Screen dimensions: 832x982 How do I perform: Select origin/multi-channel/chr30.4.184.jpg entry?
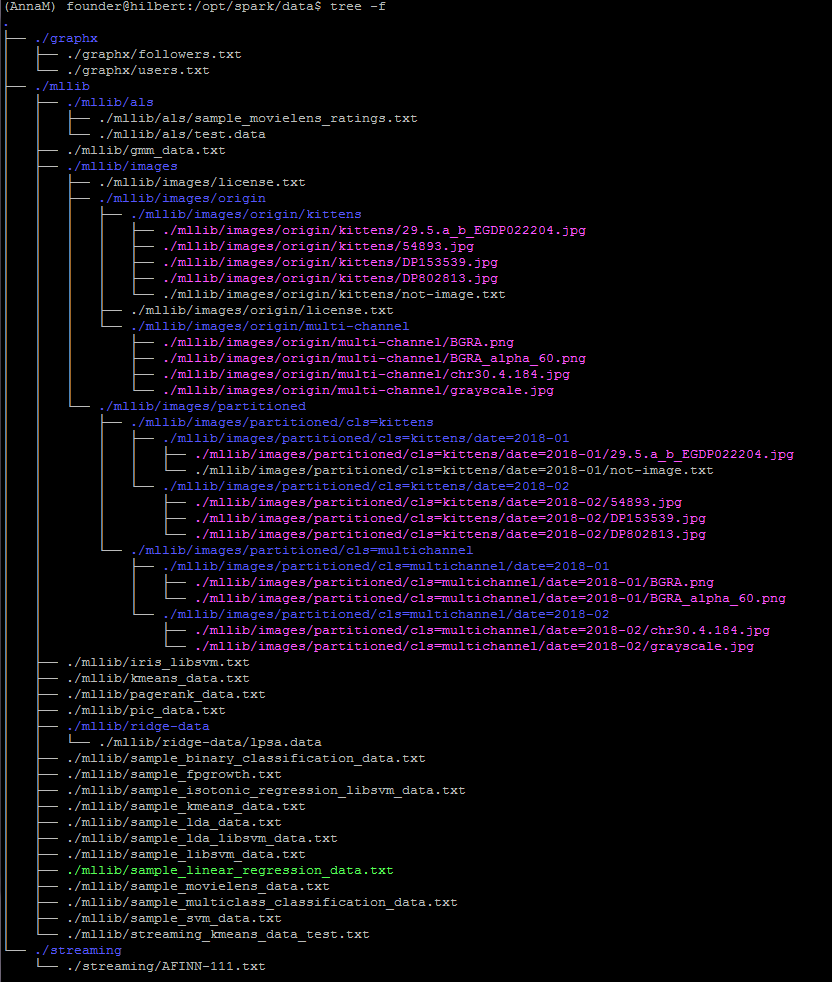[x=367, y=375]
